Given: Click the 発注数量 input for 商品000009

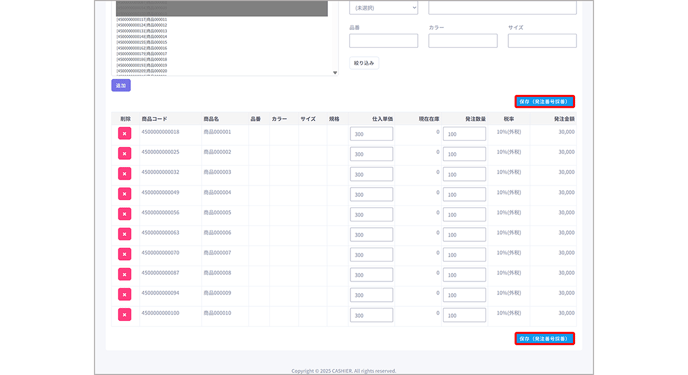Looking at the screenshot, I should point(464,295).
